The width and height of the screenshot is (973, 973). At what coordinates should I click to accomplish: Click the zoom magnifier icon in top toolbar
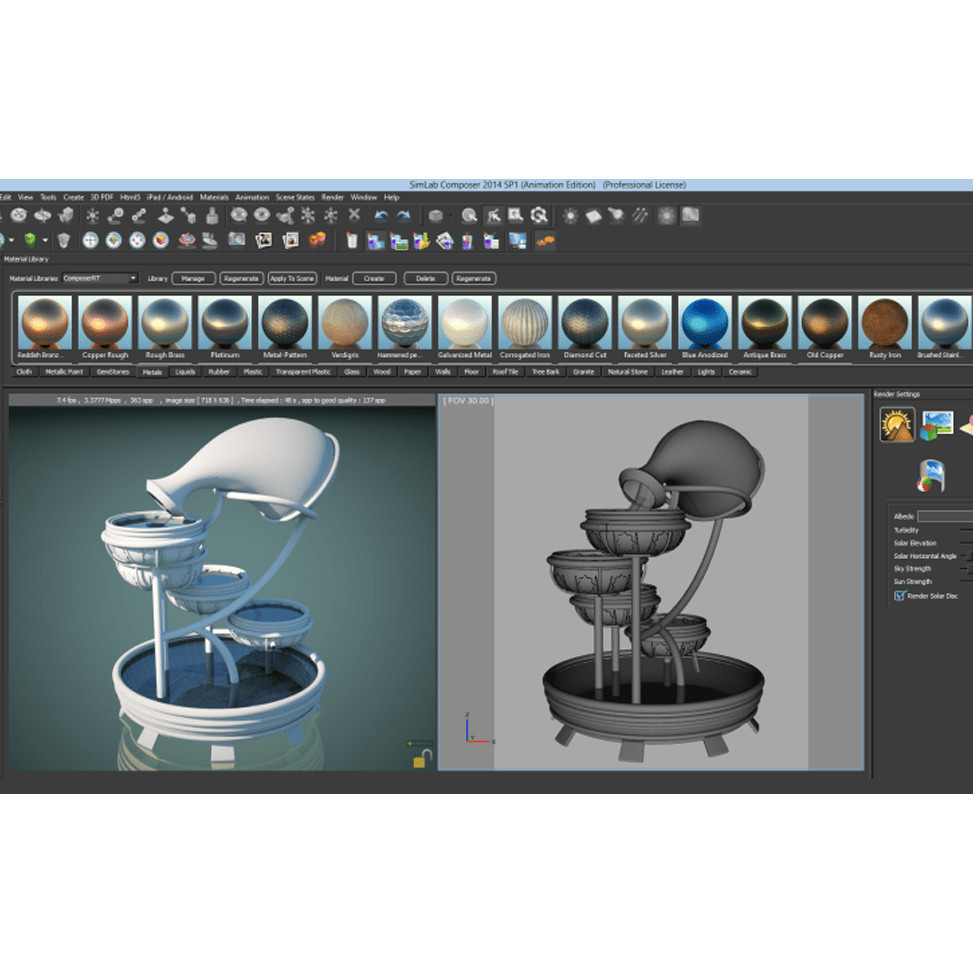click(x=468, y=216)
